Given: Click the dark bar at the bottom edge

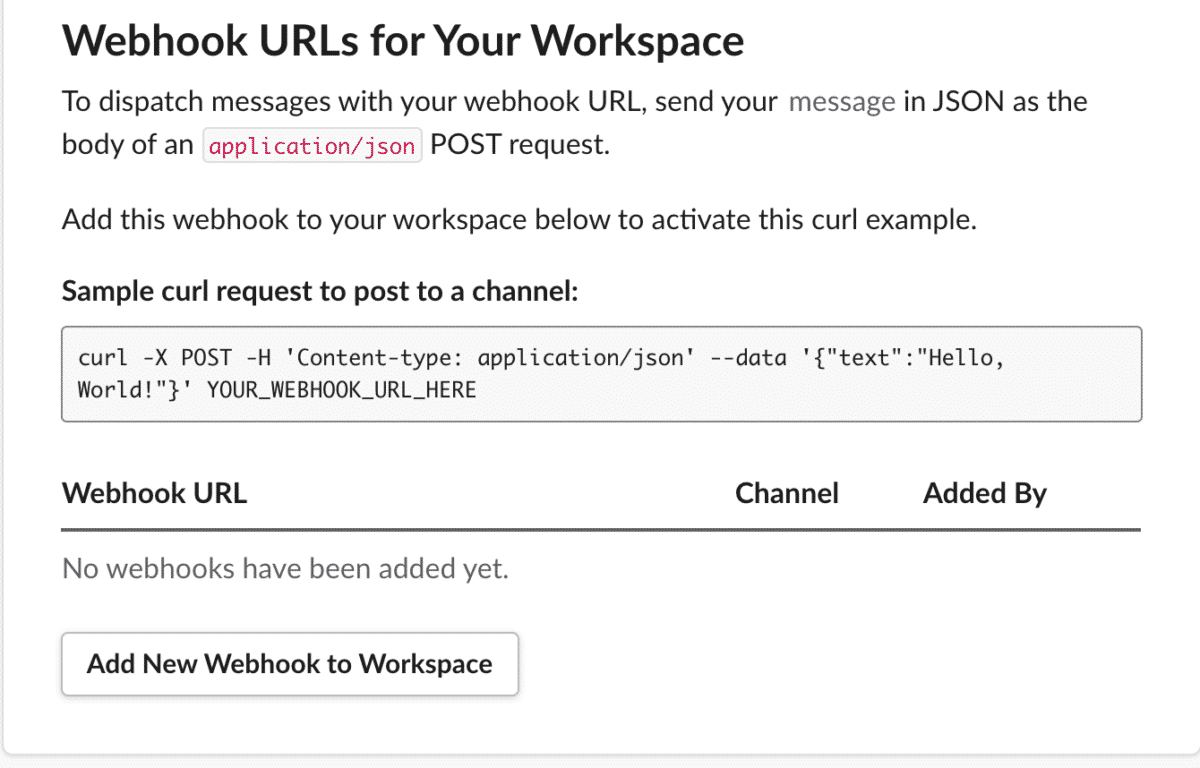Looking at the screenshot, I should point(600,763).
